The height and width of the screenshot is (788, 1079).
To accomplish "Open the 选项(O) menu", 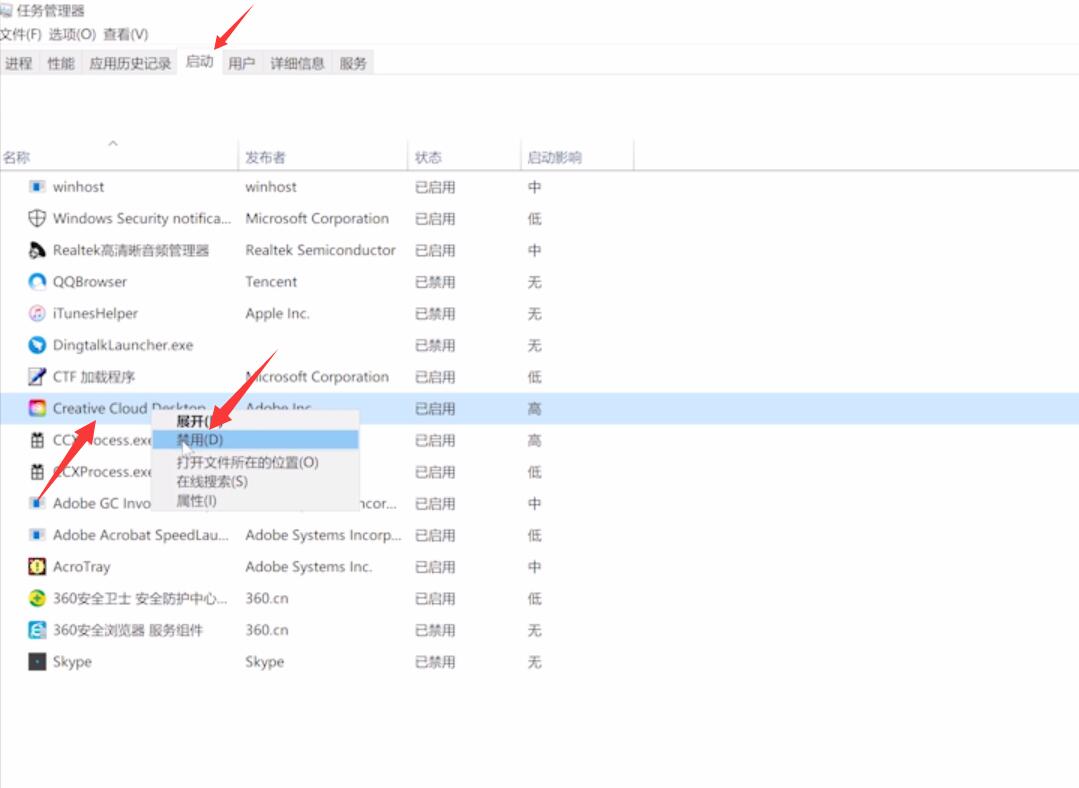I will point(72,34).
